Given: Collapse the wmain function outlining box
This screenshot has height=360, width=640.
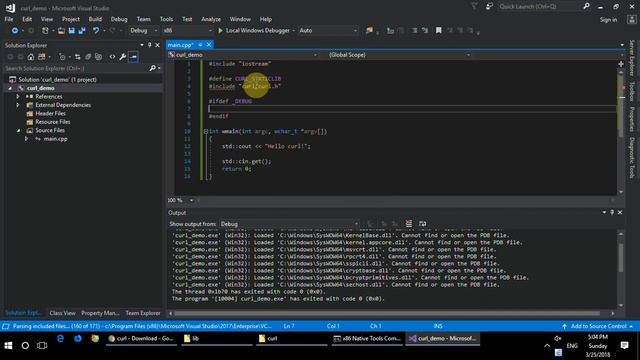Looking at the screenshot, I should 206,131.
